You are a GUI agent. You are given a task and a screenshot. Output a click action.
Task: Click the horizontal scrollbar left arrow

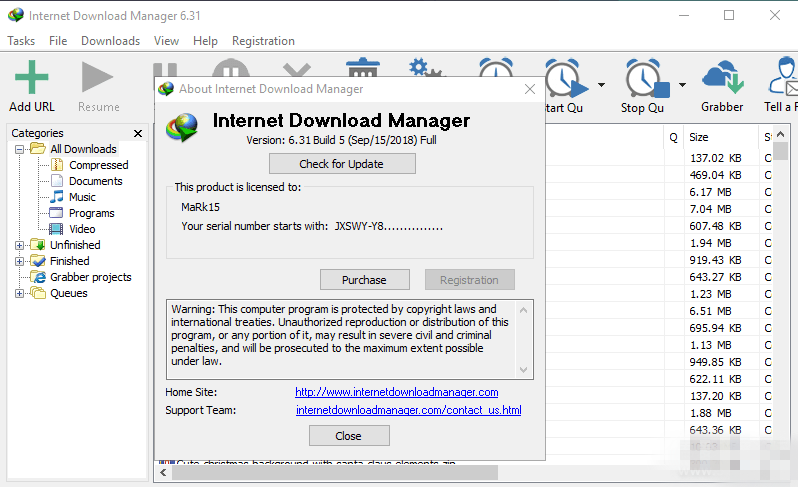point(163,473)
